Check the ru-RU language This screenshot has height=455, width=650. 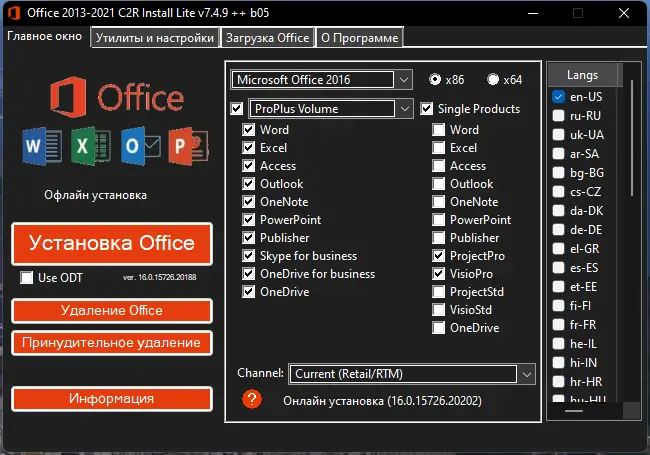558,116
